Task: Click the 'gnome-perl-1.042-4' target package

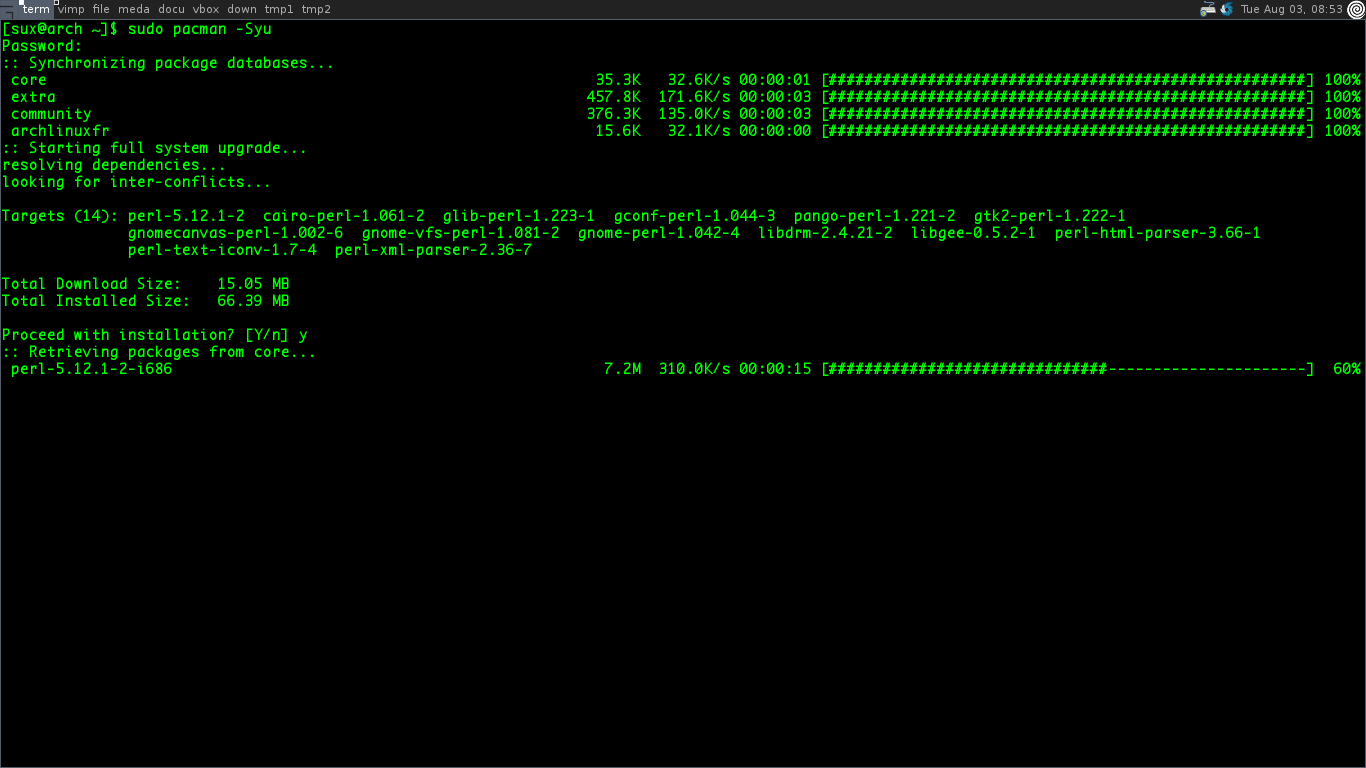Action: point(659,233)
